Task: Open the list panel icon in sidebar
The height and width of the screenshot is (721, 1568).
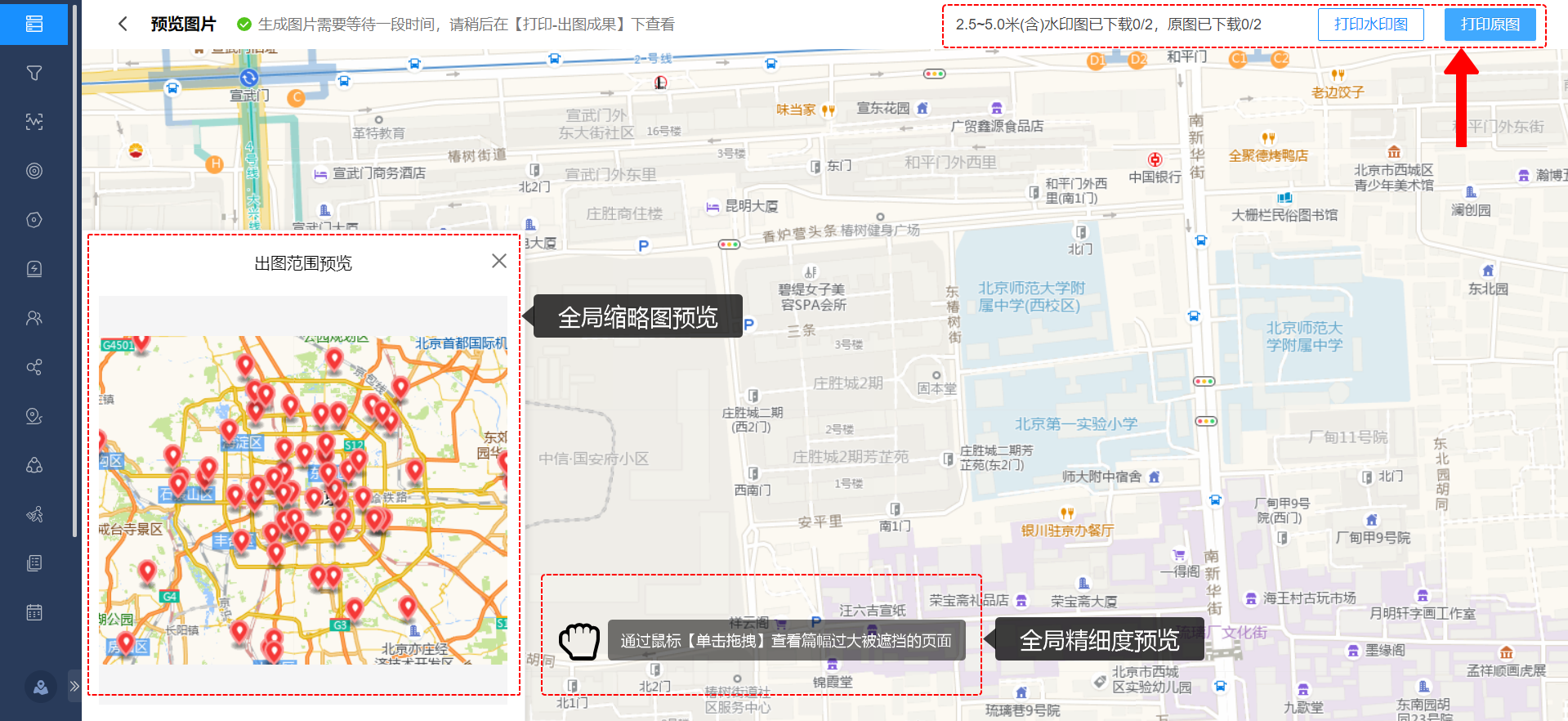Action: tap(34, 24)
